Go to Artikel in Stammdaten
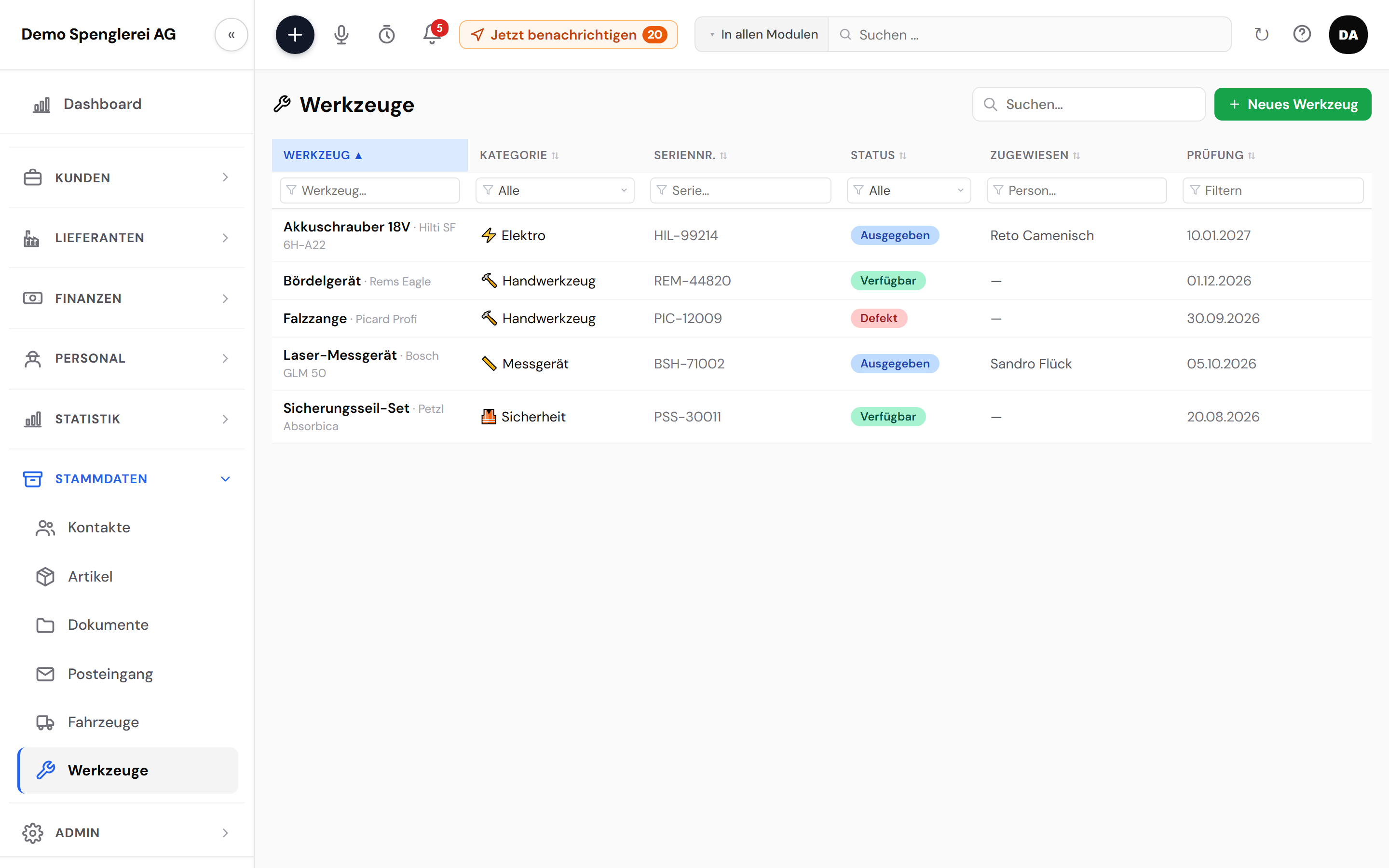Viewport: 1389px width, 868px height. coord(127,576)
